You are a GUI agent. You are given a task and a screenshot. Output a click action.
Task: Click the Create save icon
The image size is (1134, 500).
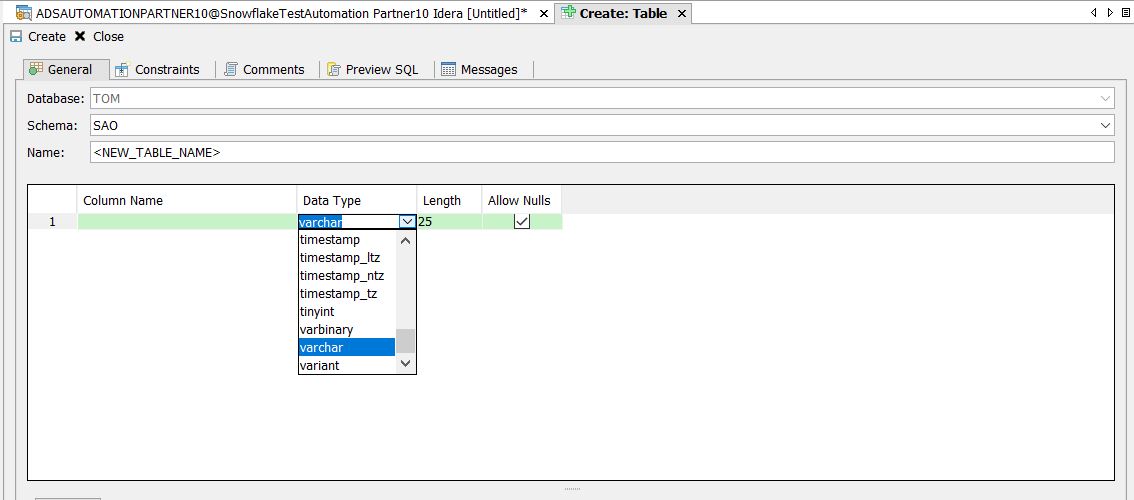(x=16, y=37)
